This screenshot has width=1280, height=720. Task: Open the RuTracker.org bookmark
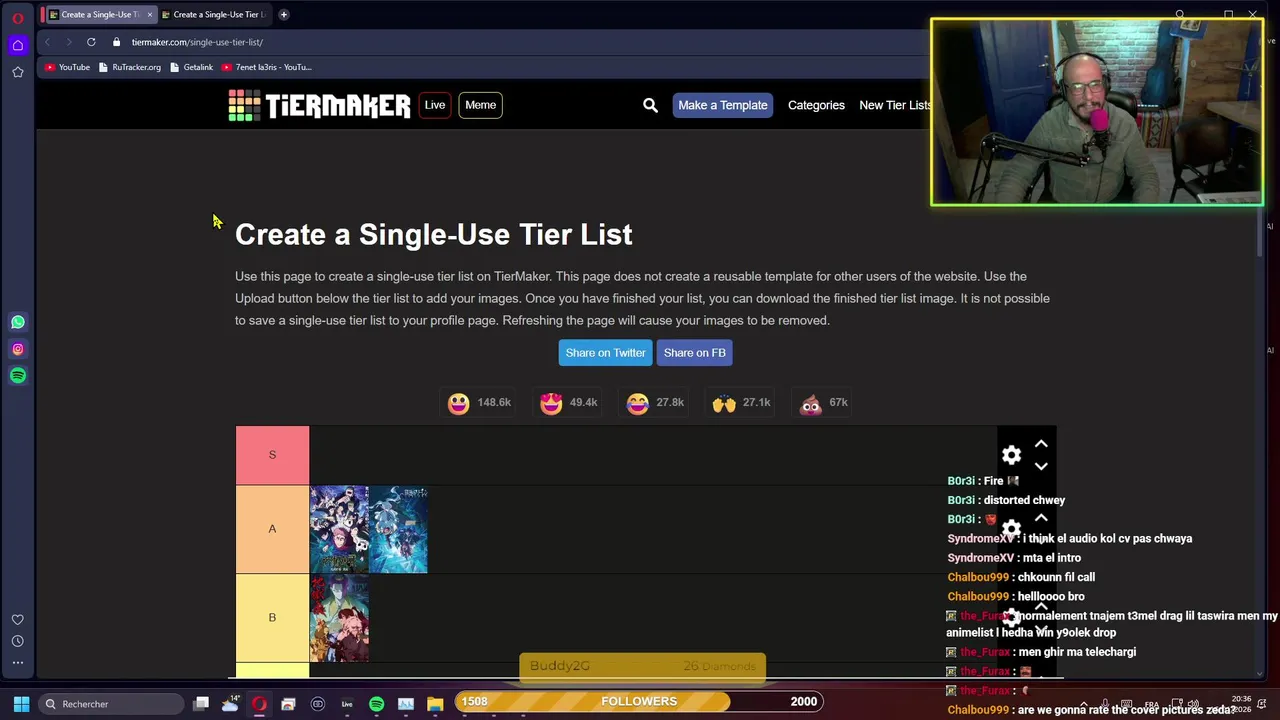tap(129, 67)
